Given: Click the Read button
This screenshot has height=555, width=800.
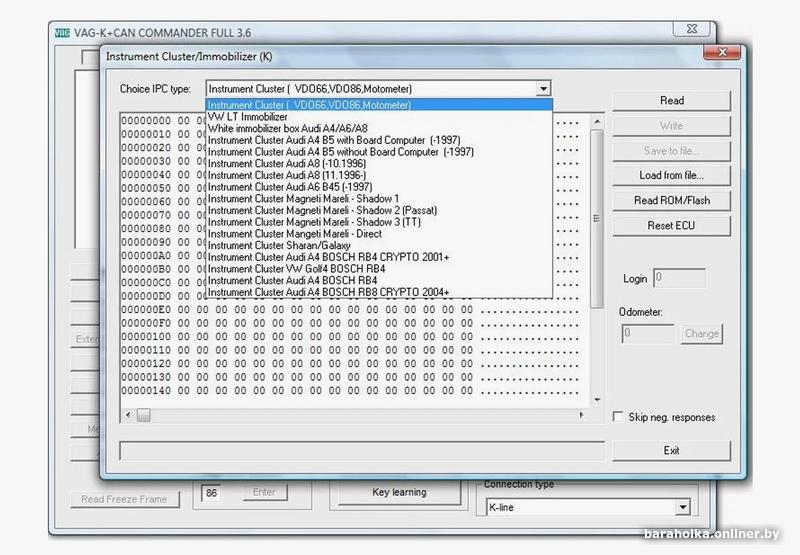Looking at the screenshot, I should [x=671, y=100].
